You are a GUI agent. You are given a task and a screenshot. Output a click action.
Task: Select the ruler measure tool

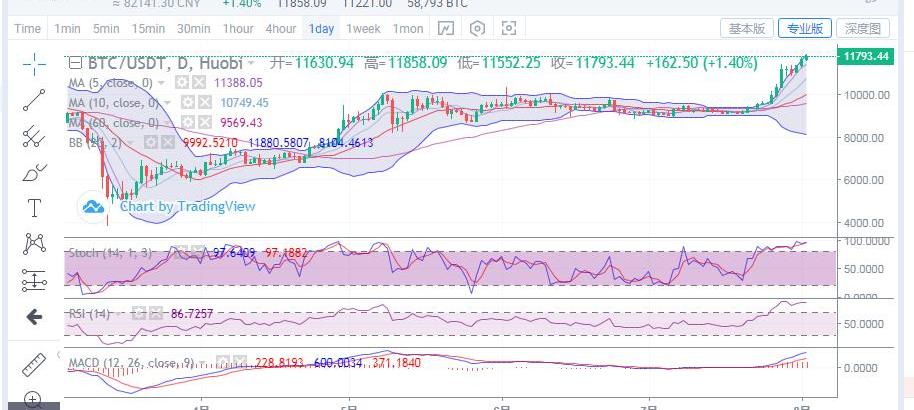coord(34,364)
